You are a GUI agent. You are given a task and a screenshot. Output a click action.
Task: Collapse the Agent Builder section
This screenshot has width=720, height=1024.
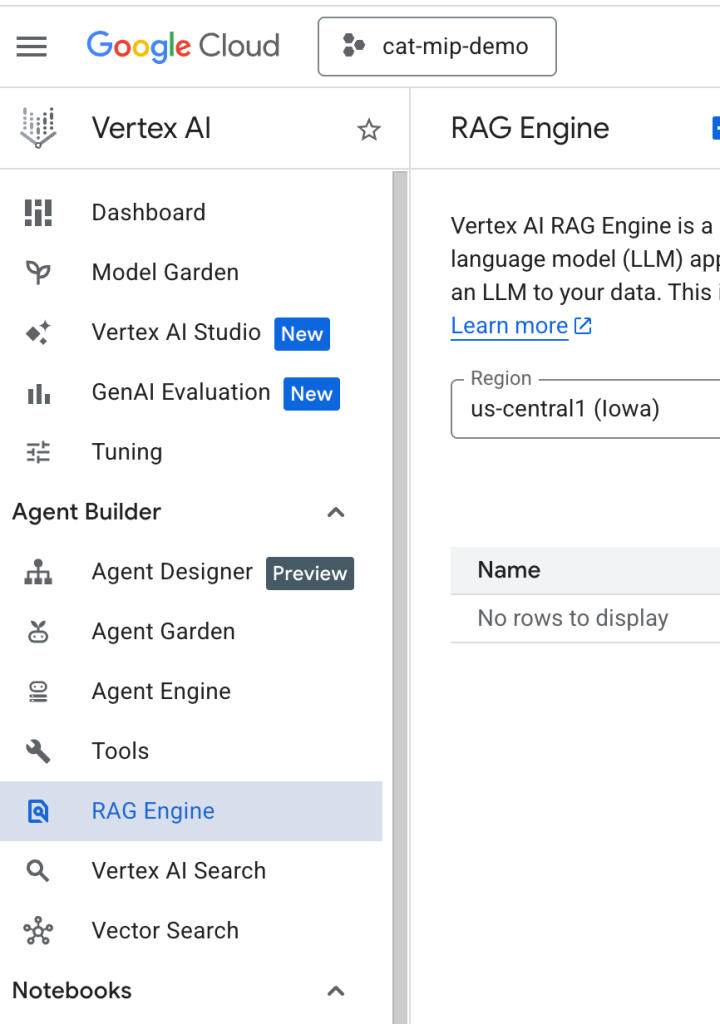point(336,512)
